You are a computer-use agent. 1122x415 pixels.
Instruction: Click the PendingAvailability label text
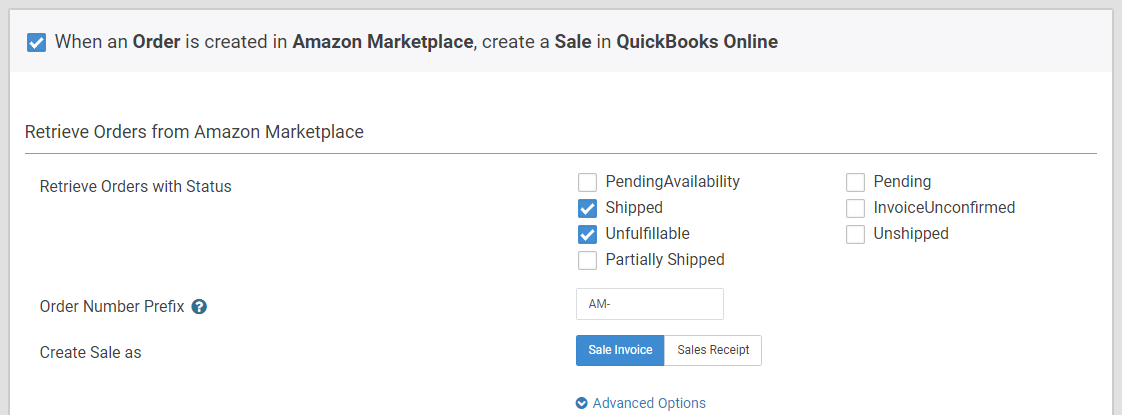click(673, 182)
